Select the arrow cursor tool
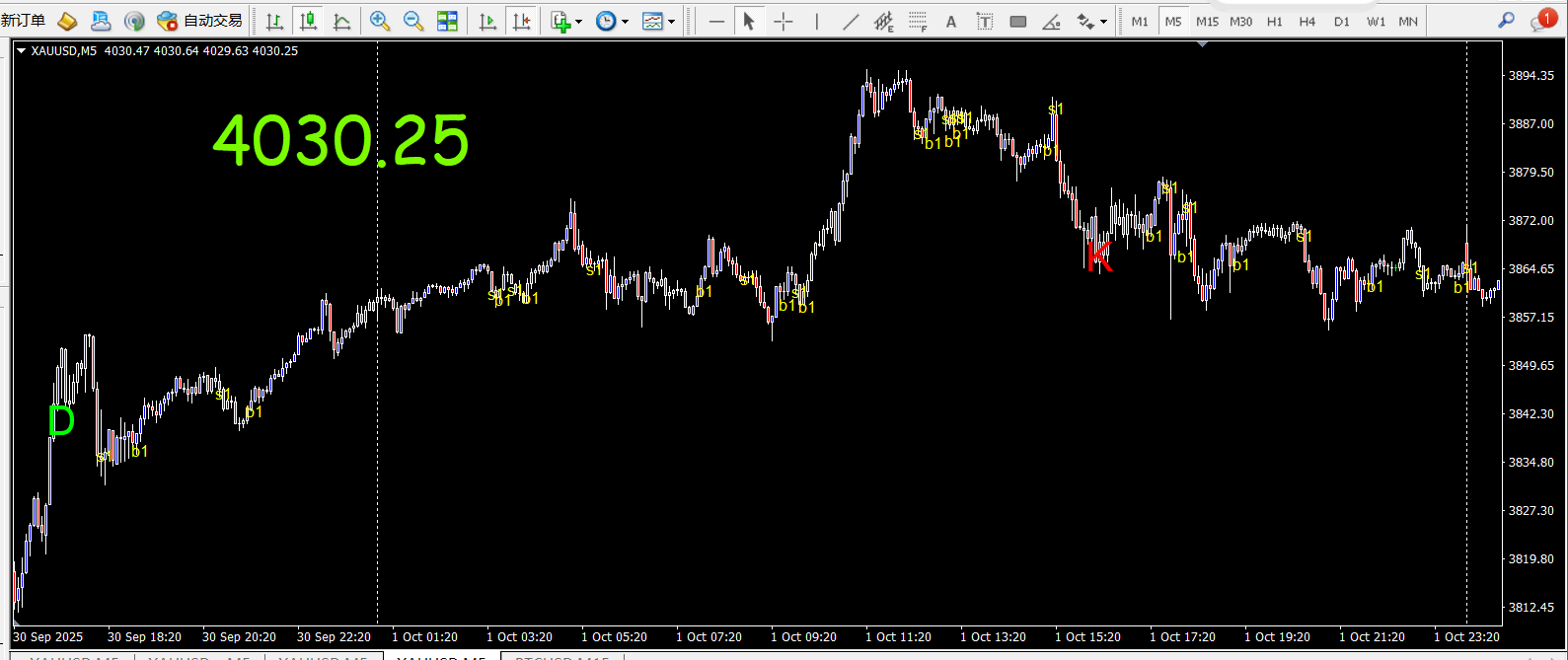The height and width of the screenshot is (660, 1568). (x=749, y=21)
